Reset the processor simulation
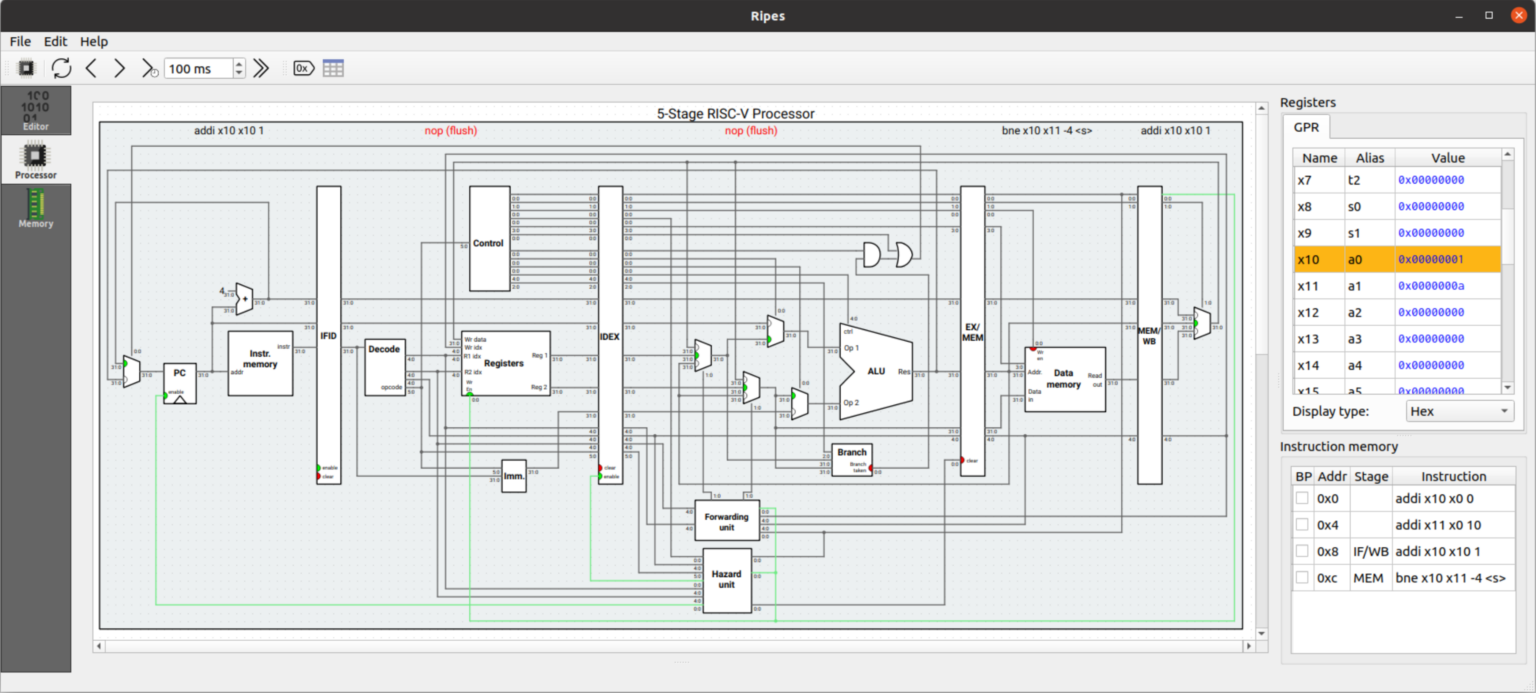Image resolution: width=1536 pixels, height=693 pixels. click(60, 68)
